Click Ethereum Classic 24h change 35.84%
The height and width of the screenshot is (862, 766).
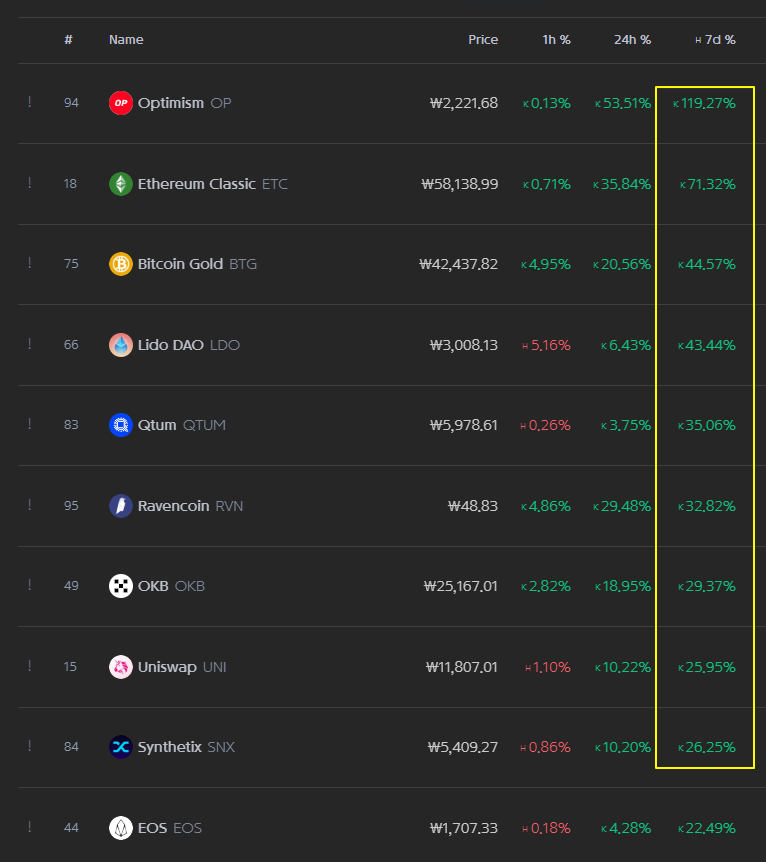coord(622,184)
